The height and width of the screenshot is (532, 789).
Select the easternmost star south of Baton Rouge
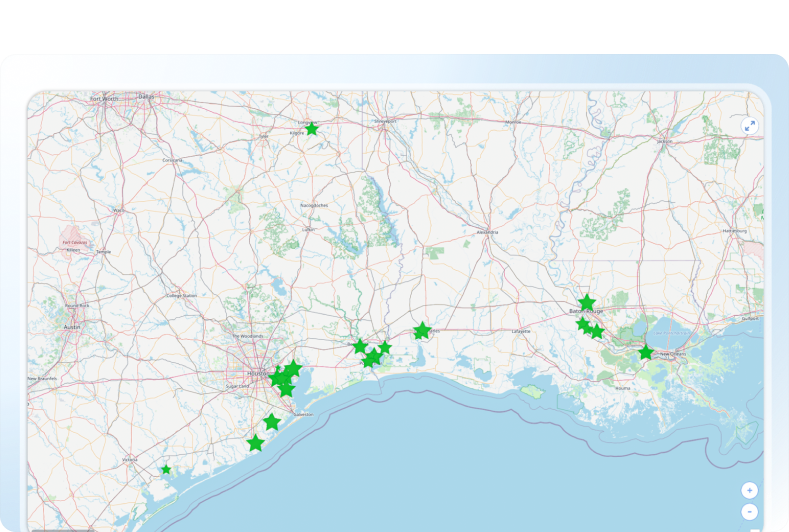(597, 331)
